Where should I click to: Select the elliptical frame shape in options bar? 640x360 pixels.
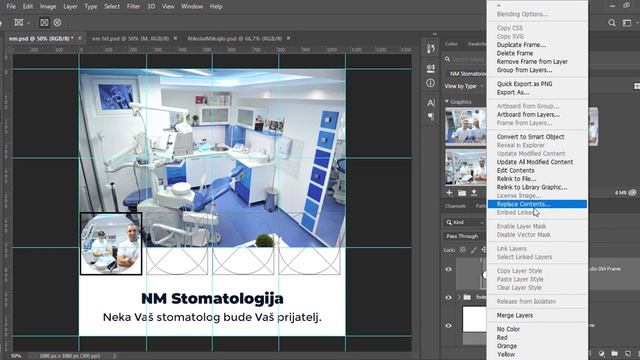click(58, 22)
